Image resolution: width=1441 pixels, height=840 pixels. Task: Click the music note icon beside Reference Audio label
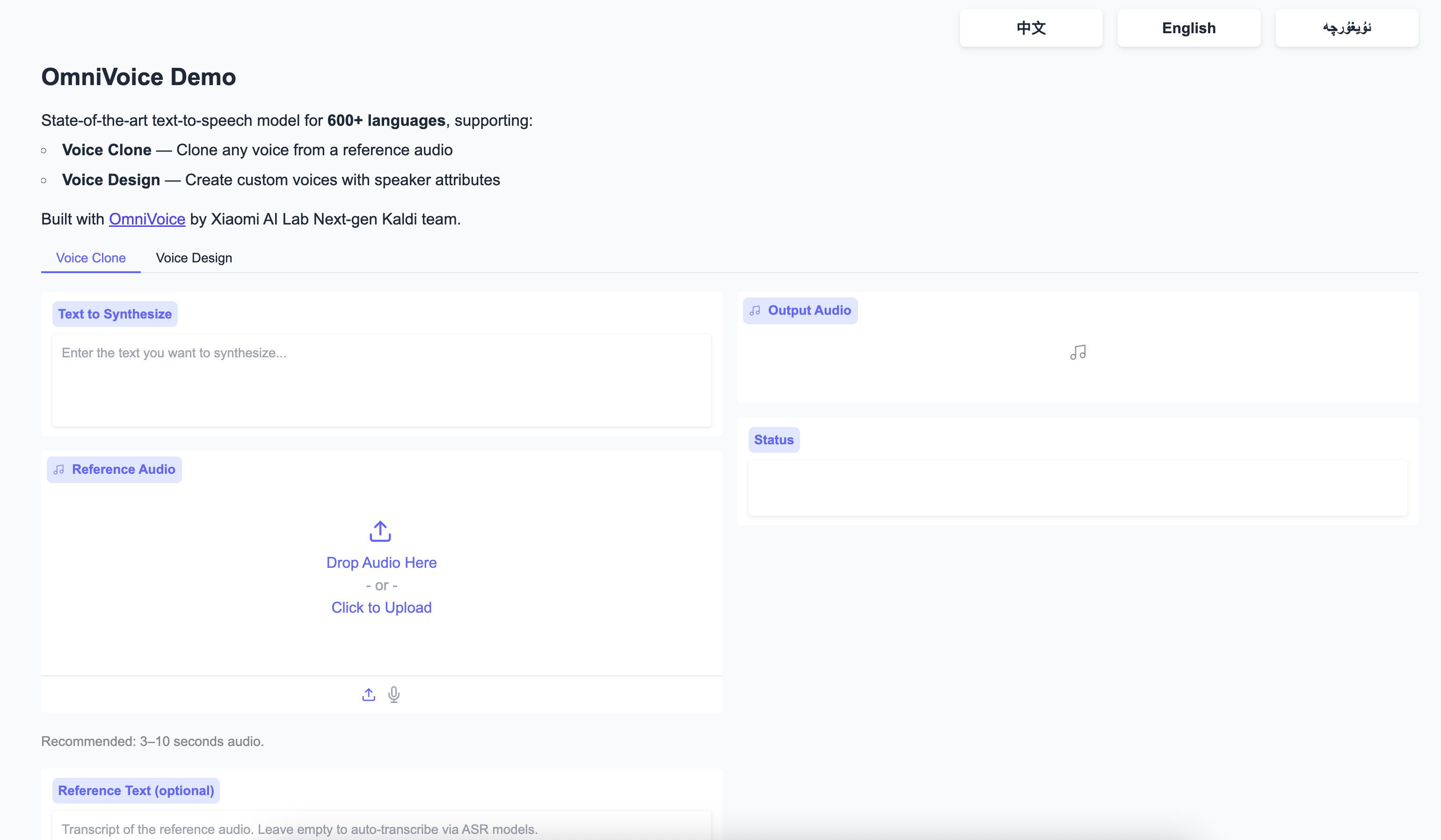click(59, 470)
